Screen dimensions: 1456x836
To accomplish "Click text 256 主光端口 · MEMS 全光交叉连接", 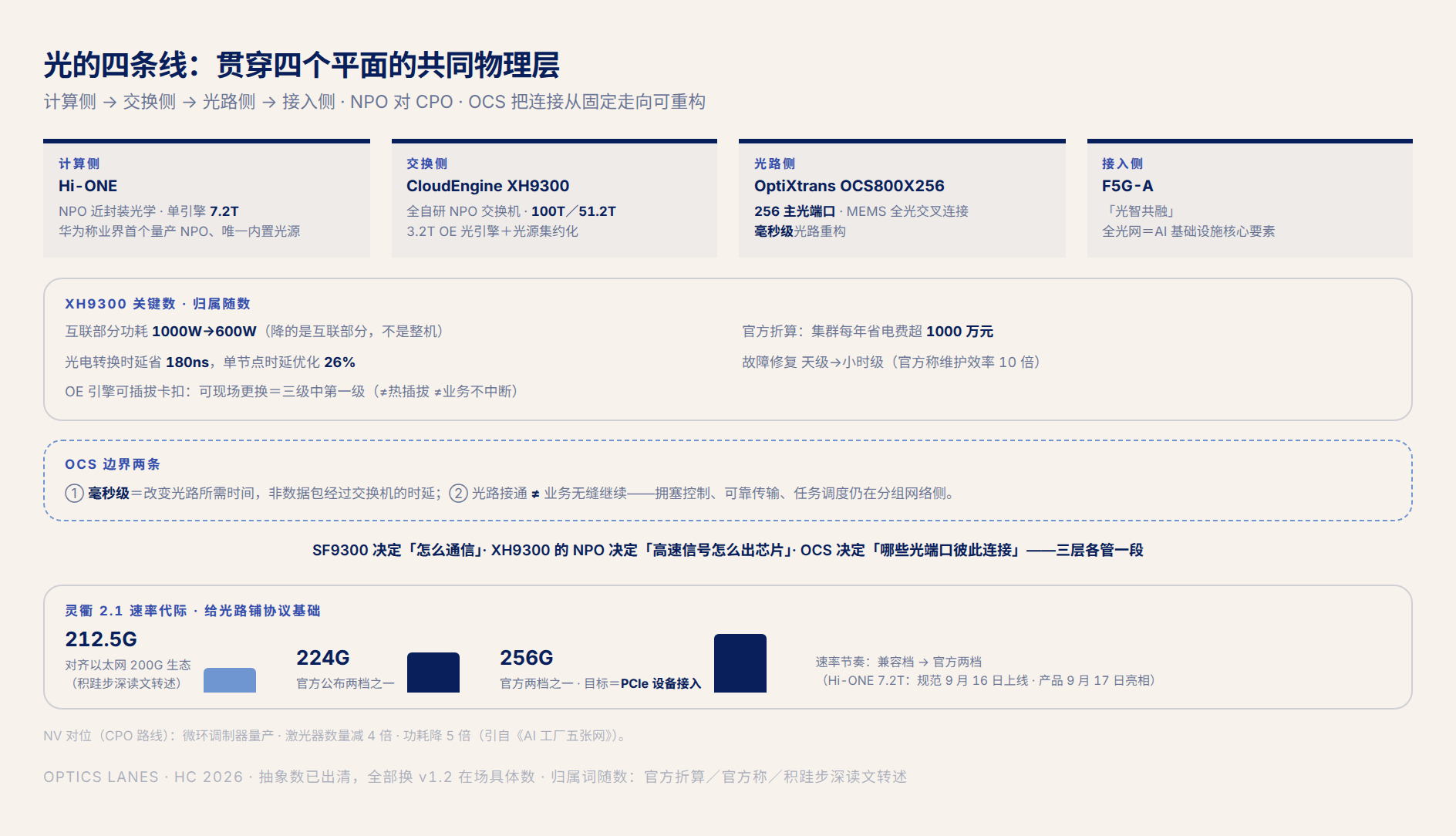I will [861, 211].
